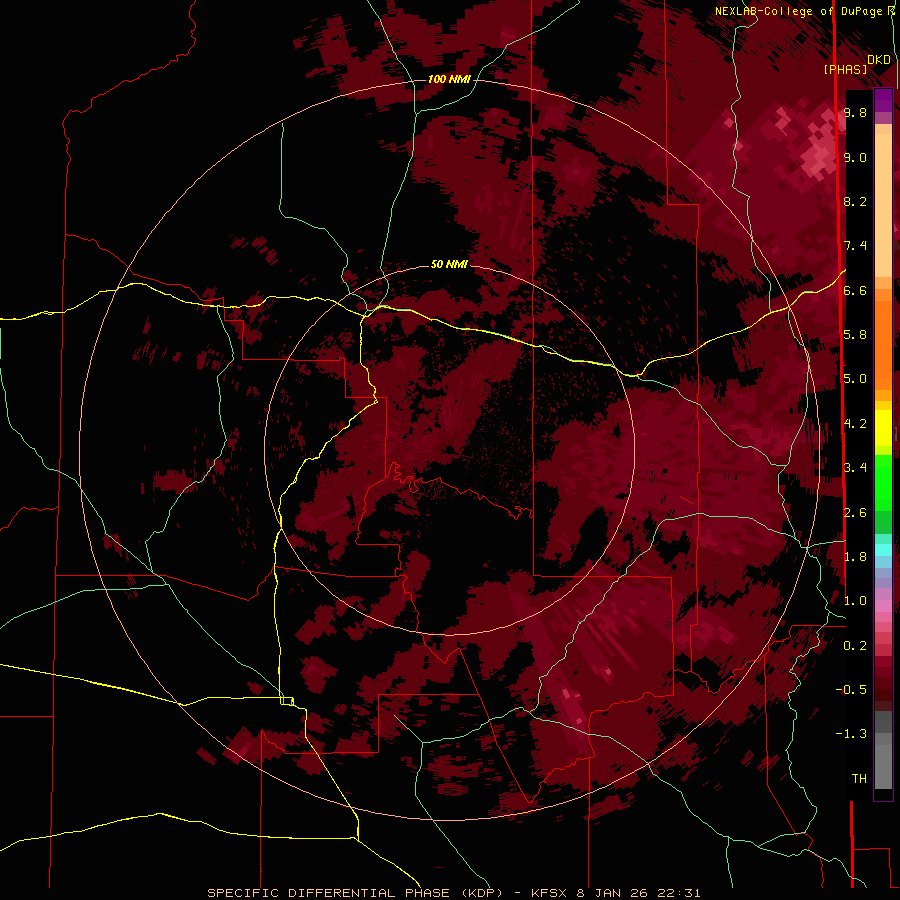Click the 6.6 legend value
Viewport: 900px width, 900px height.
855,290
